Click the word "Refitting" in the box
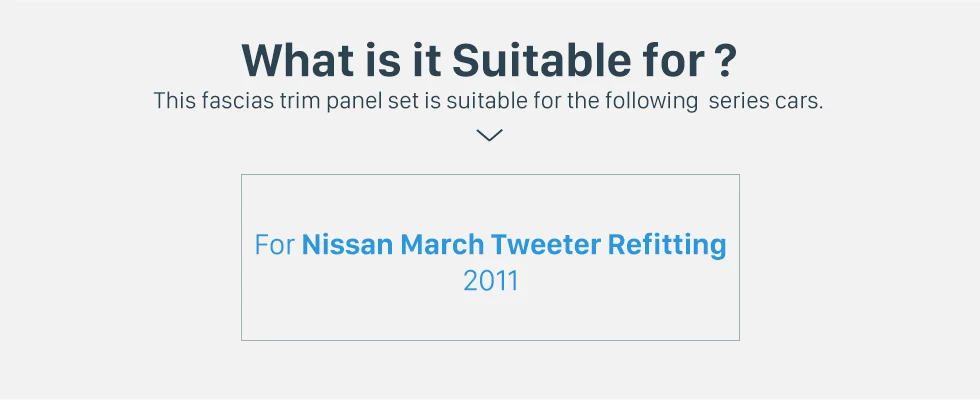The image size is (980, 402). (x=667, y=244)
